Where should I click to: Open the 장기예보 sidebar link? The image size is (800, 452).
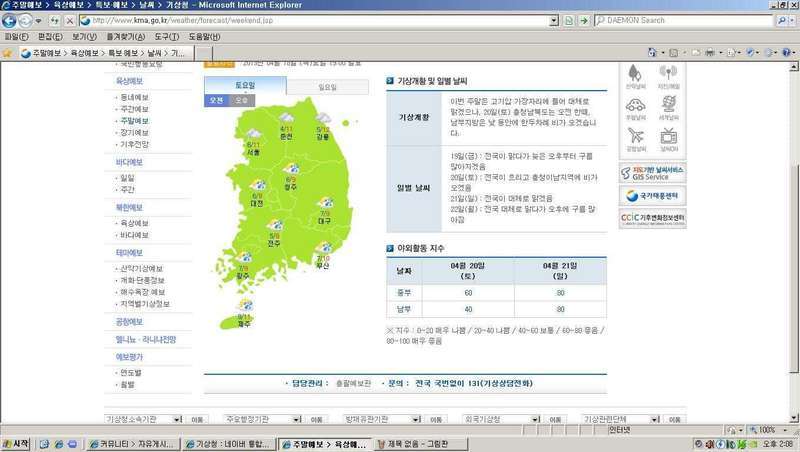point(134,132)
